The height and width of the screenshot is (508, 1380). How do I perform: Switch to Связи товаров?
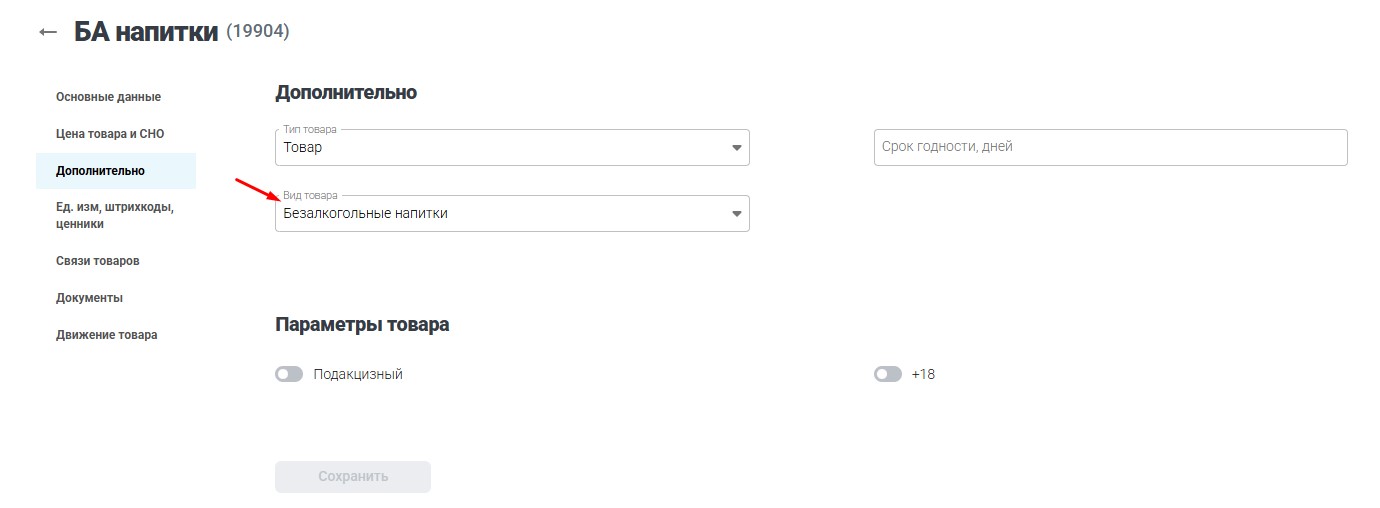(98, 261)
